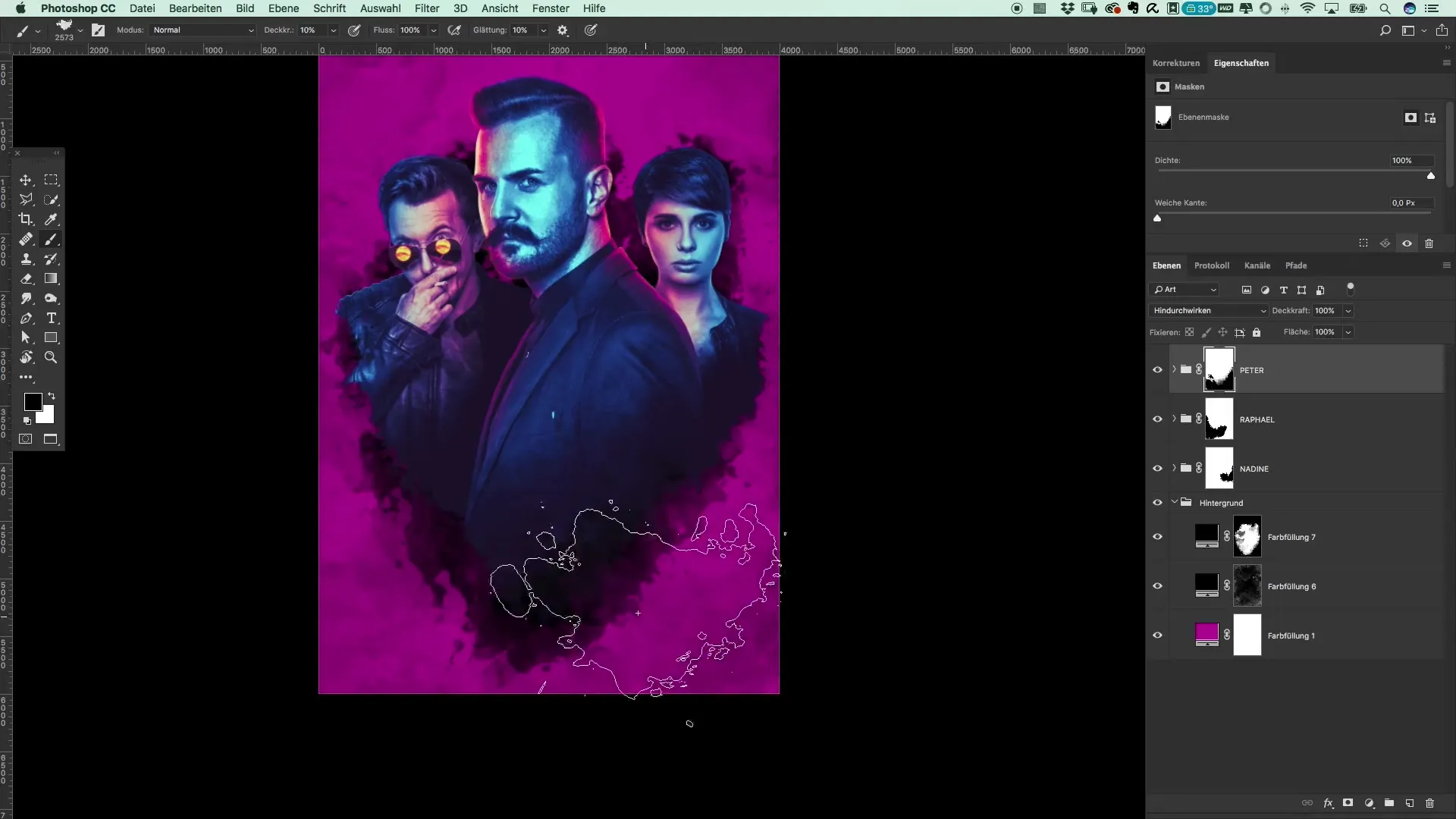Toggle layer filtering switch
Screen dimensions: 1456x819
1350,288
